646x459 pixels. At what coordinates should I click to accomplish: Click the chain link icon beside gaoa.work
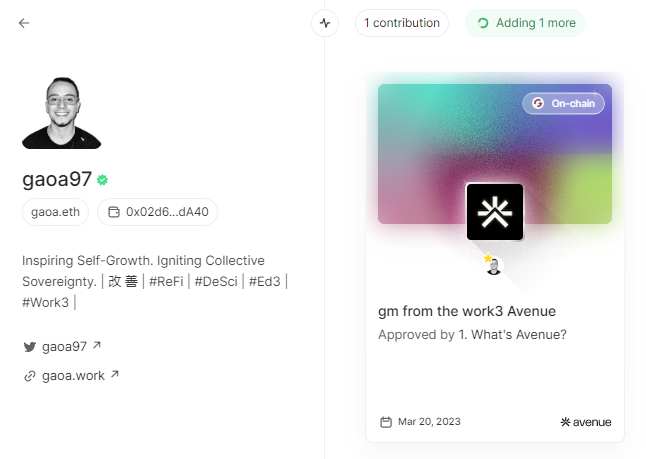30,376
